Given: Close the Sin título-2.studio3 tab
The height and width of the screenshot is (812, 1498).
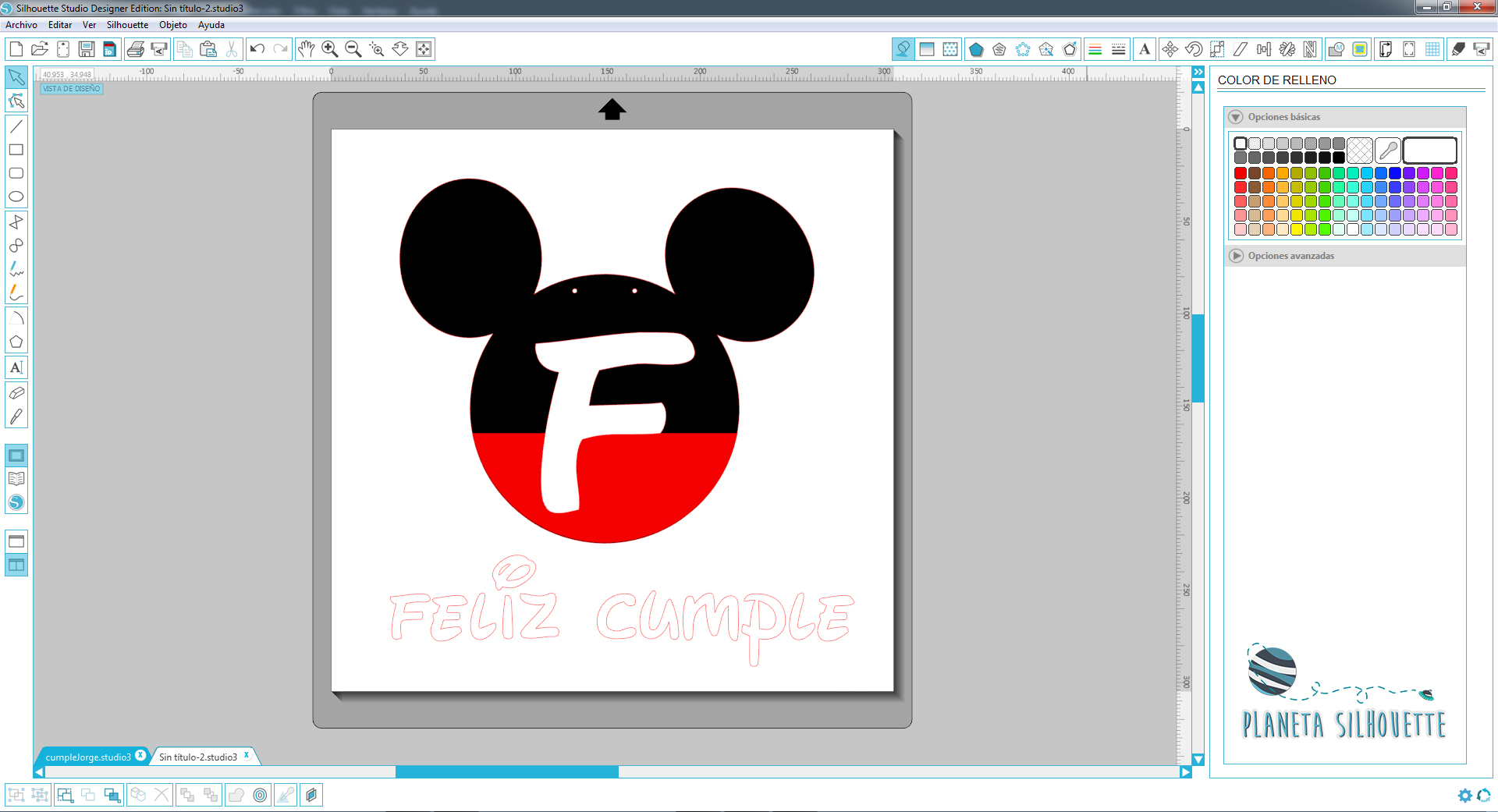Looking at the screenshot, I should click(x=247, y=755).
